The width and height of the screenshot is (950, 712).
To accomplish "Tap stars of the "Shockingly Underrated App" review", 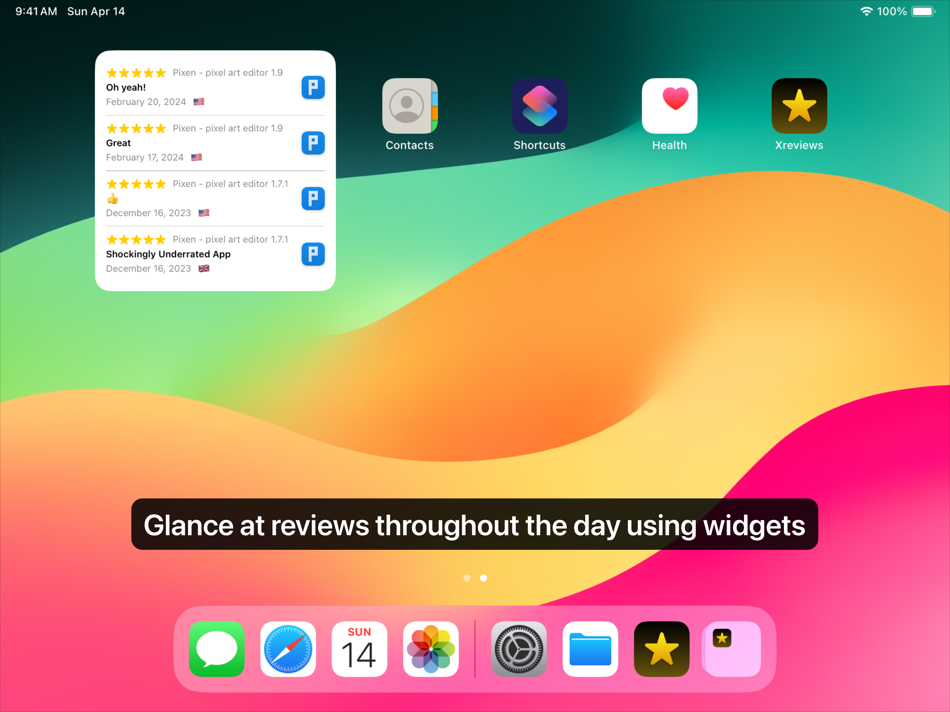I will (x=136, y=239).
